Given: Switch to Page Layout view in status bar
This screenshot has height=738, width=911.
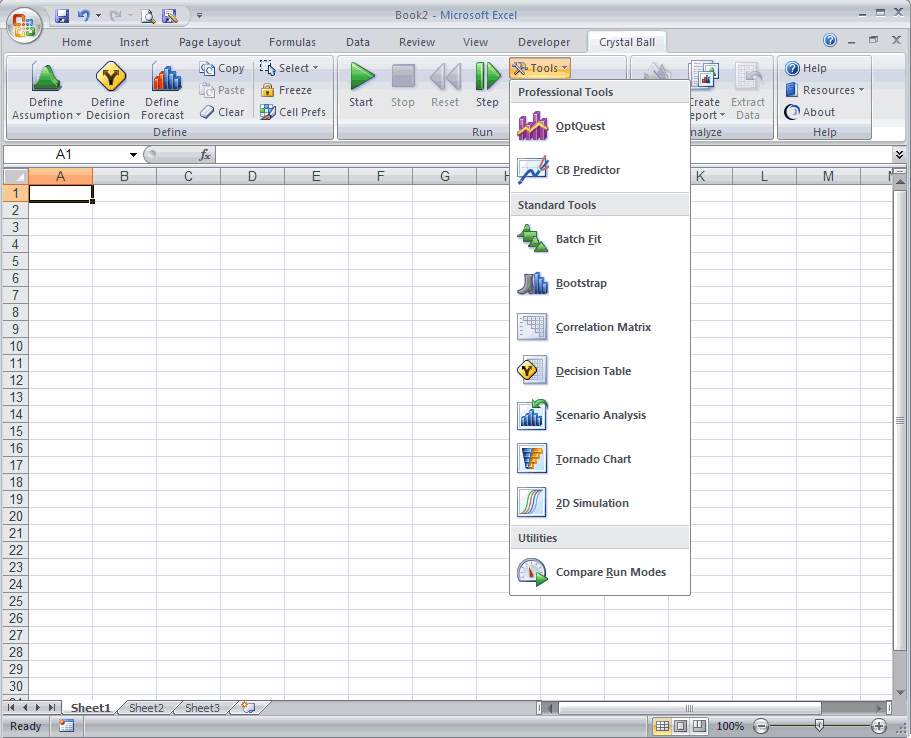Looking at the screenshot, I should pos(681,726).
